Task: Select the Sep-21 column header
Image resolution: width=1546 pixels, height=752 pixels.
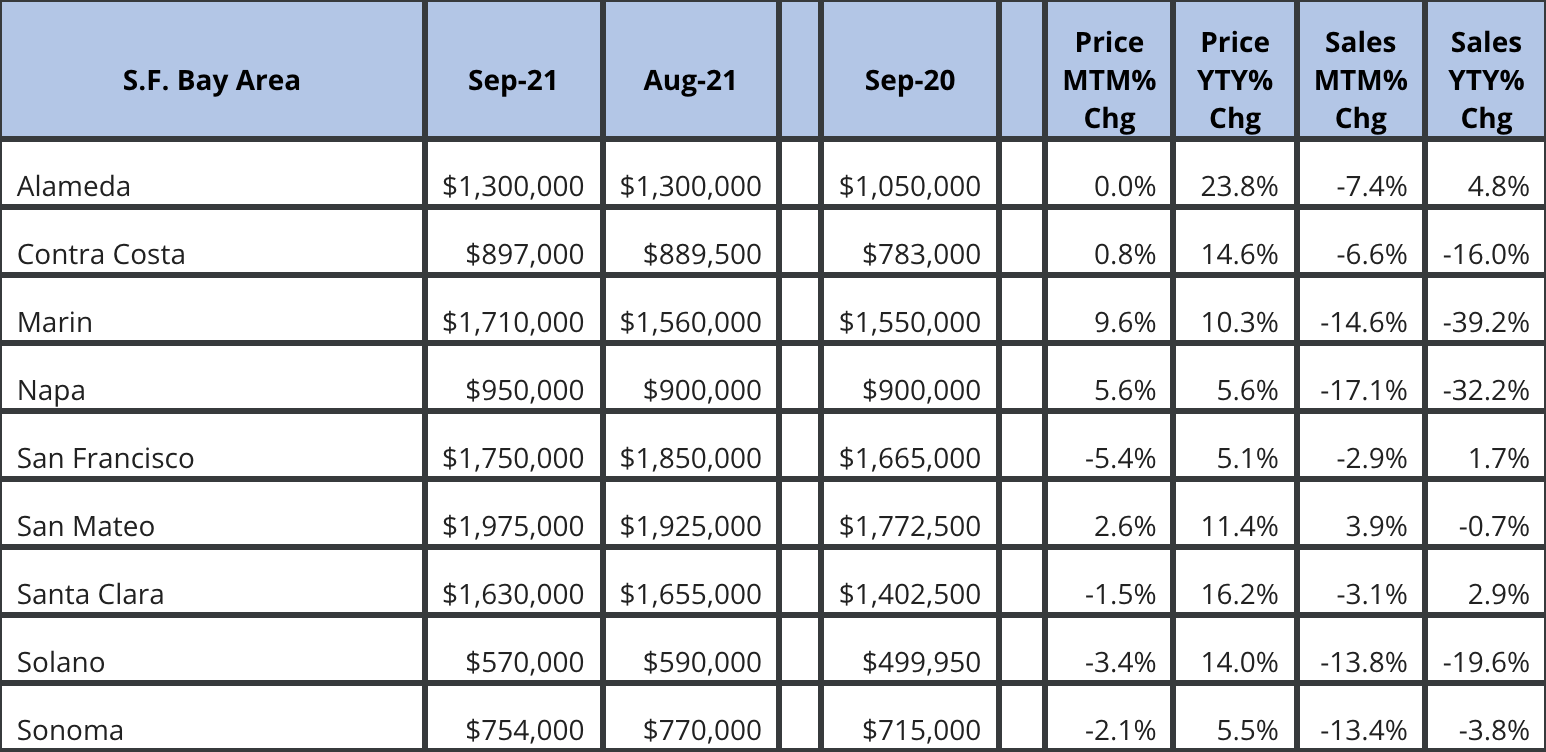Action: [512, 80]
